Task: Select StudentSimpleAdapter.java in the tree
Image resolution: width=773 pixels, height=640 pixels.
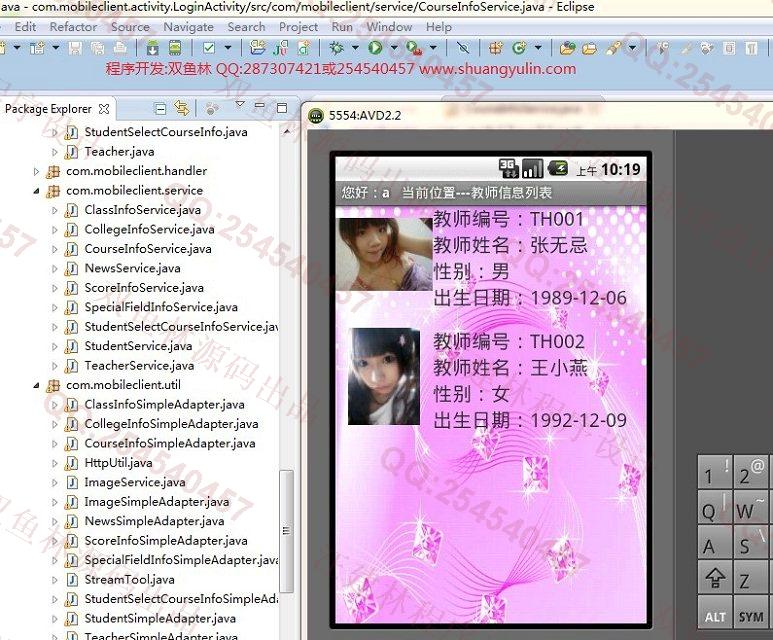Action: (x=160, y=619)
